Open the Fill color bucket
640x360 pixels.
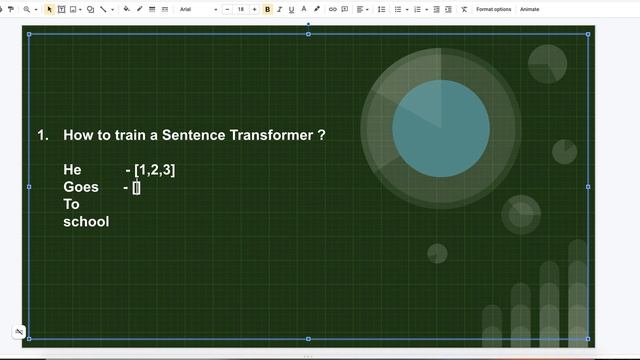click(x=127, y=9)
